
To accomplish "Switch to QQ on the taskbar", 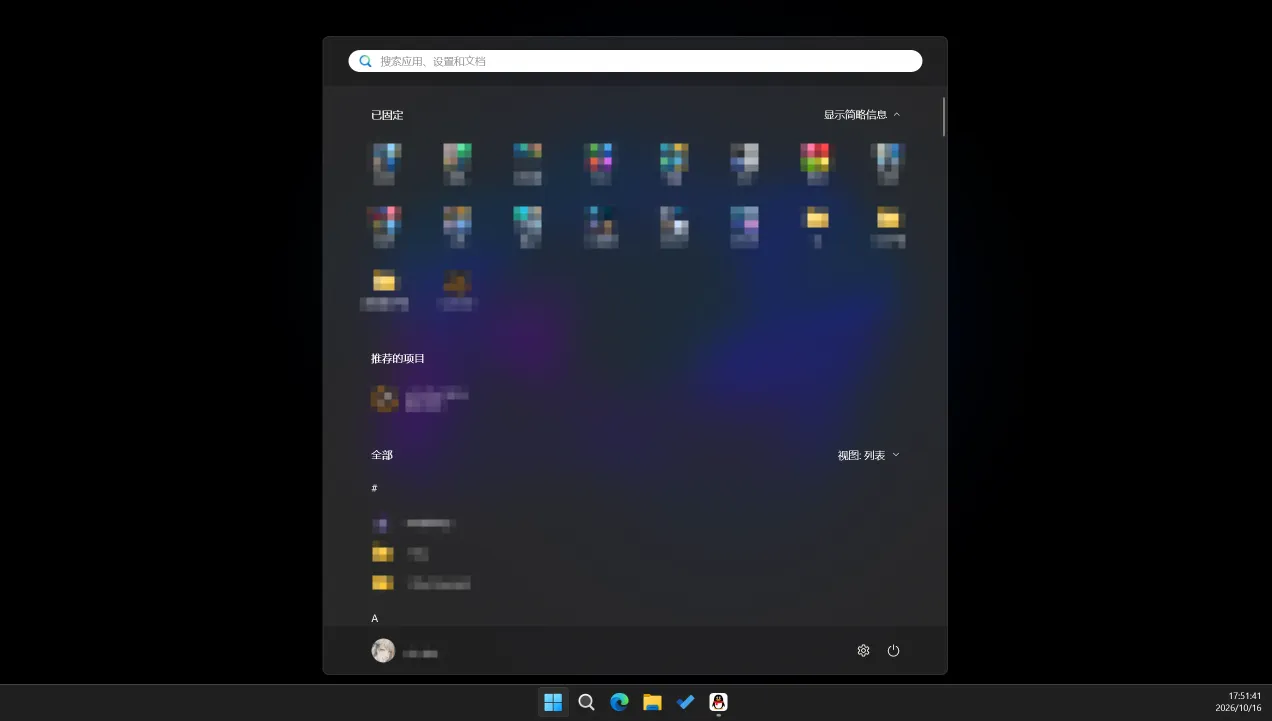I will click(x=718, y=702).
